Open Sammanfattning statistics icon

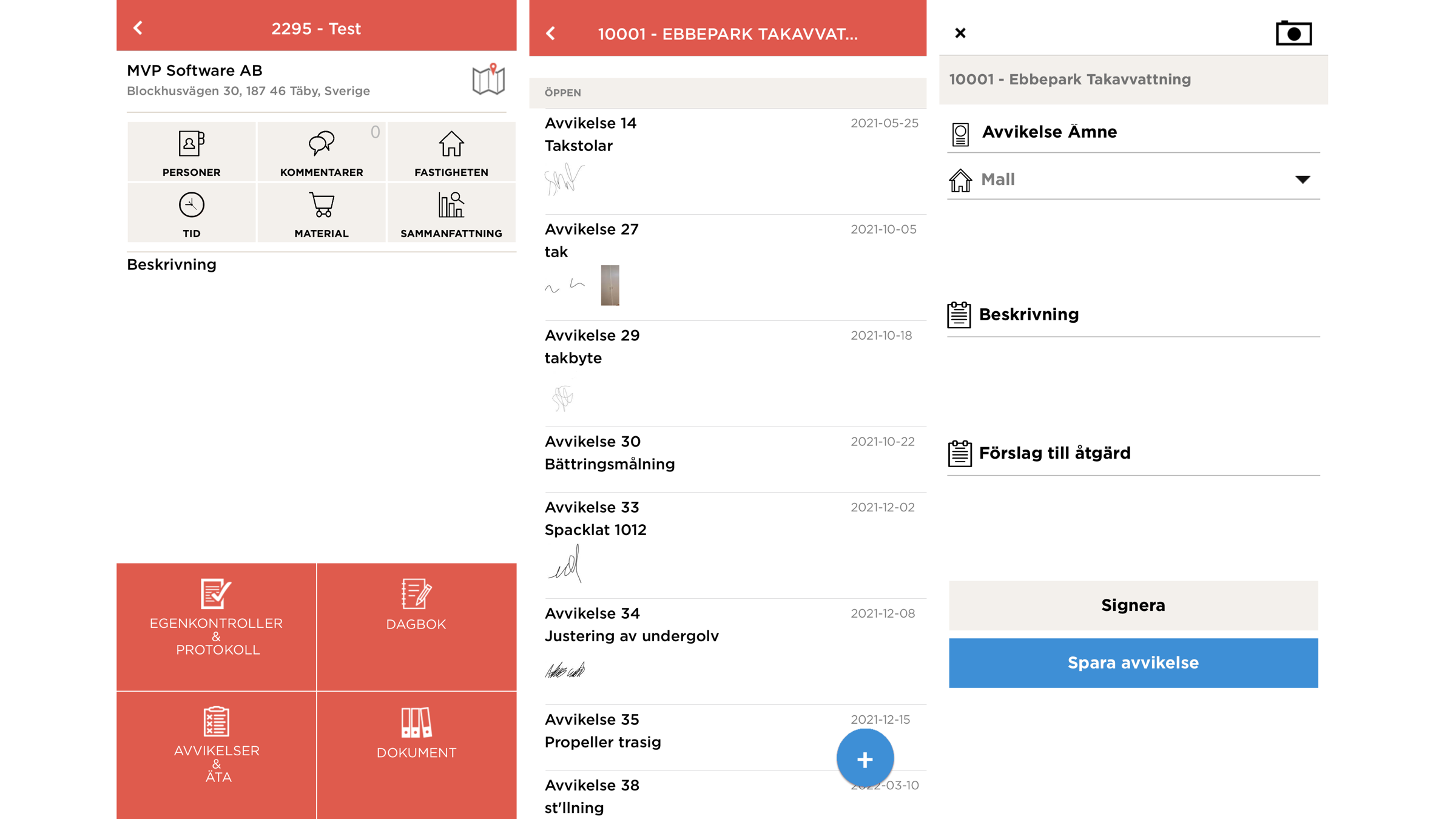451,213
